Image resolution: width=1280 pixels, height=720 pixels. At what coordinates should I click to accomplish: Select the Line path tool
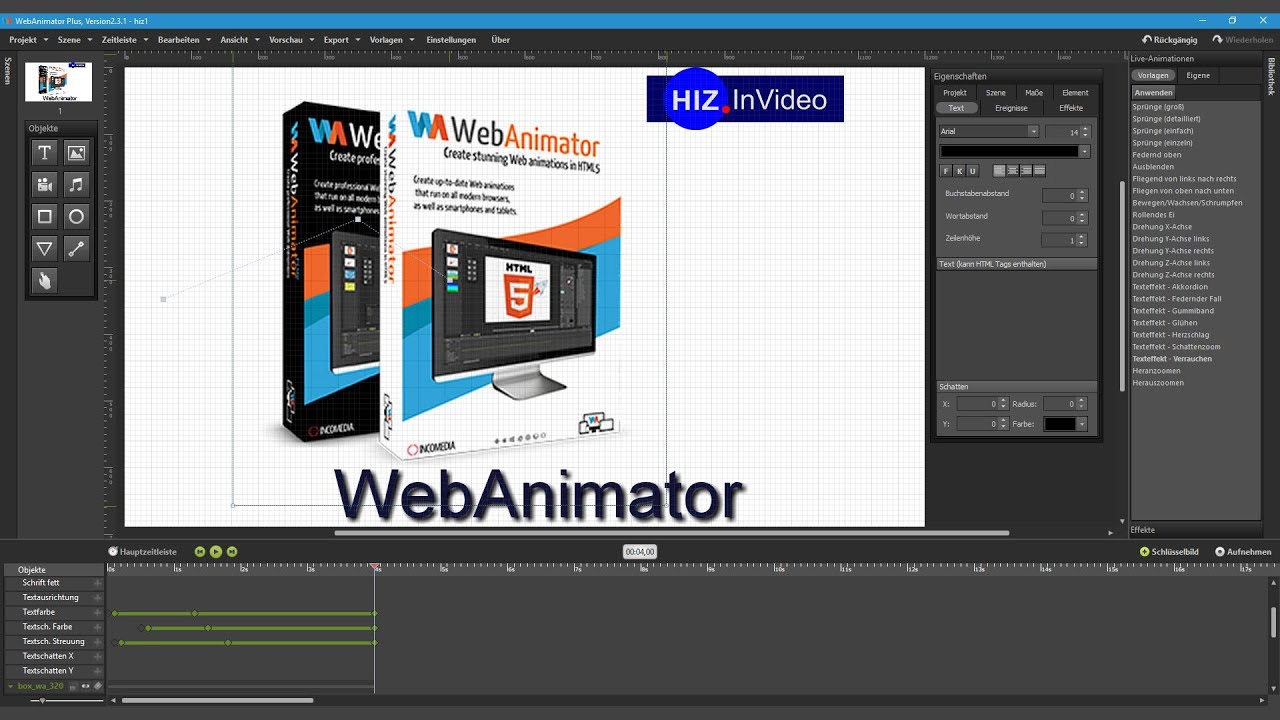(76, 248)
